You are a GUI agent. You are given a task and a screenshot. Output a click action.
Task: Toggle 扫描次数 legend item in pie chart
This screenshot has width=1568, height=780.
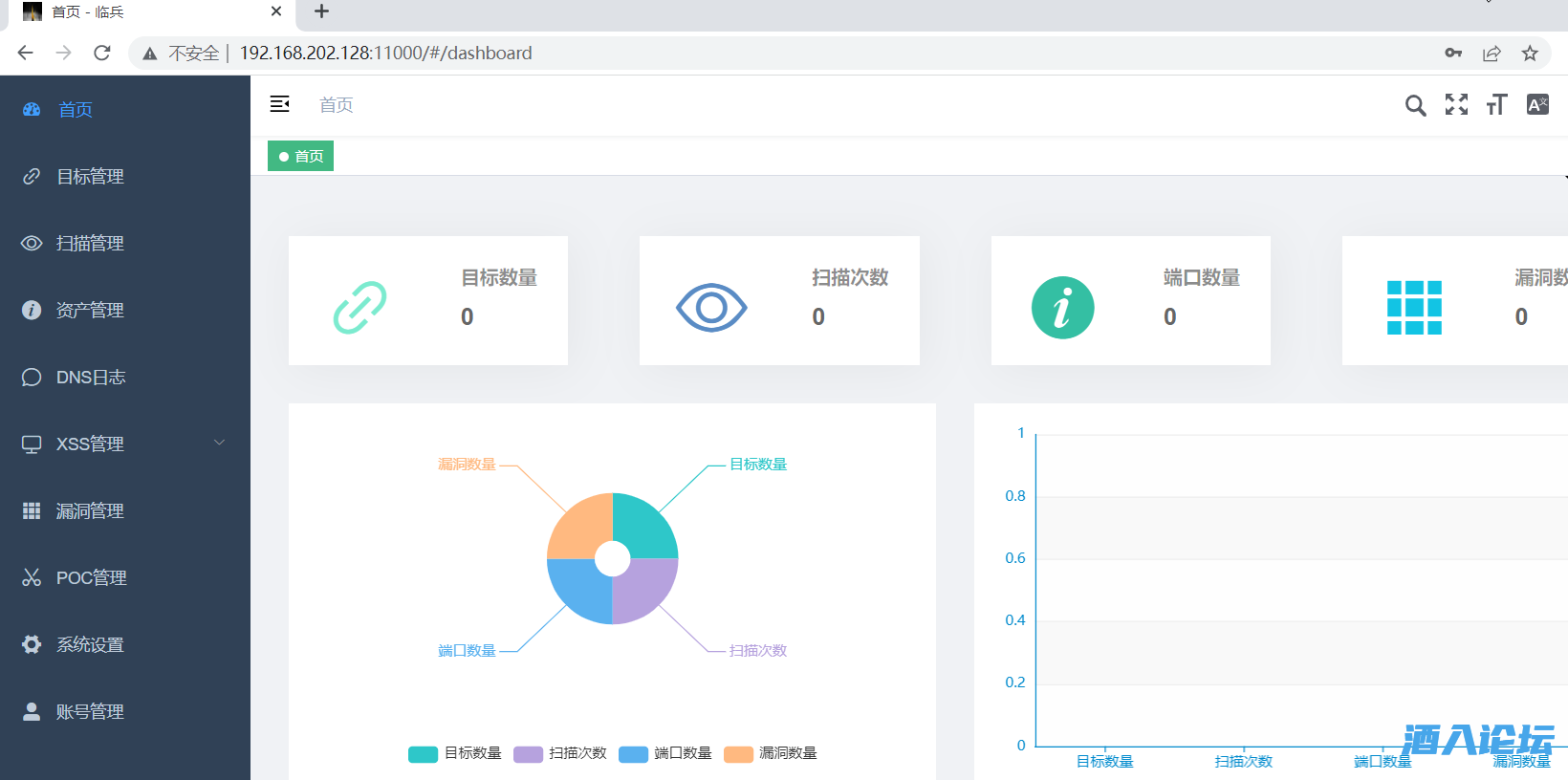(x=560, y=753)
